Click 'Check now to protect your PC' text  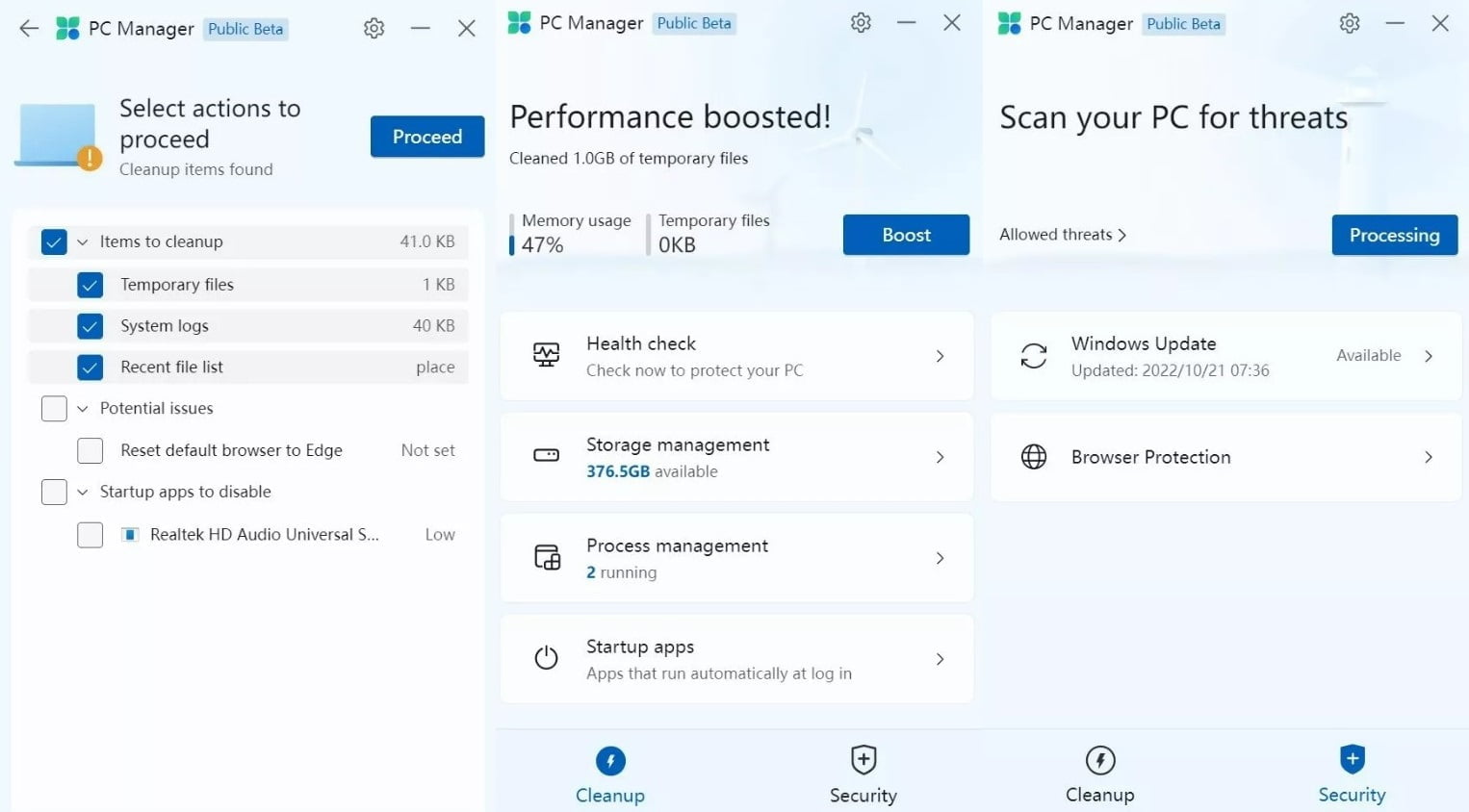coord(695,370)
